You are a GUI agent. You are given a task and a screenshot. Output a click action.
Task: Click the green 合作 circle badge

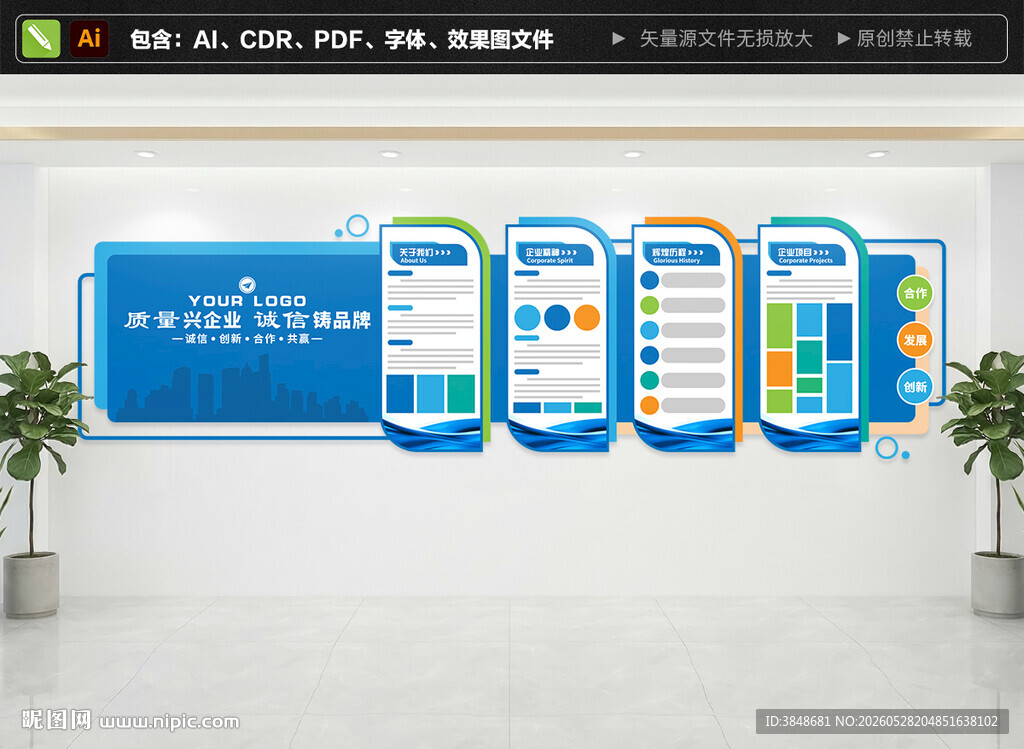click(915, 293)
